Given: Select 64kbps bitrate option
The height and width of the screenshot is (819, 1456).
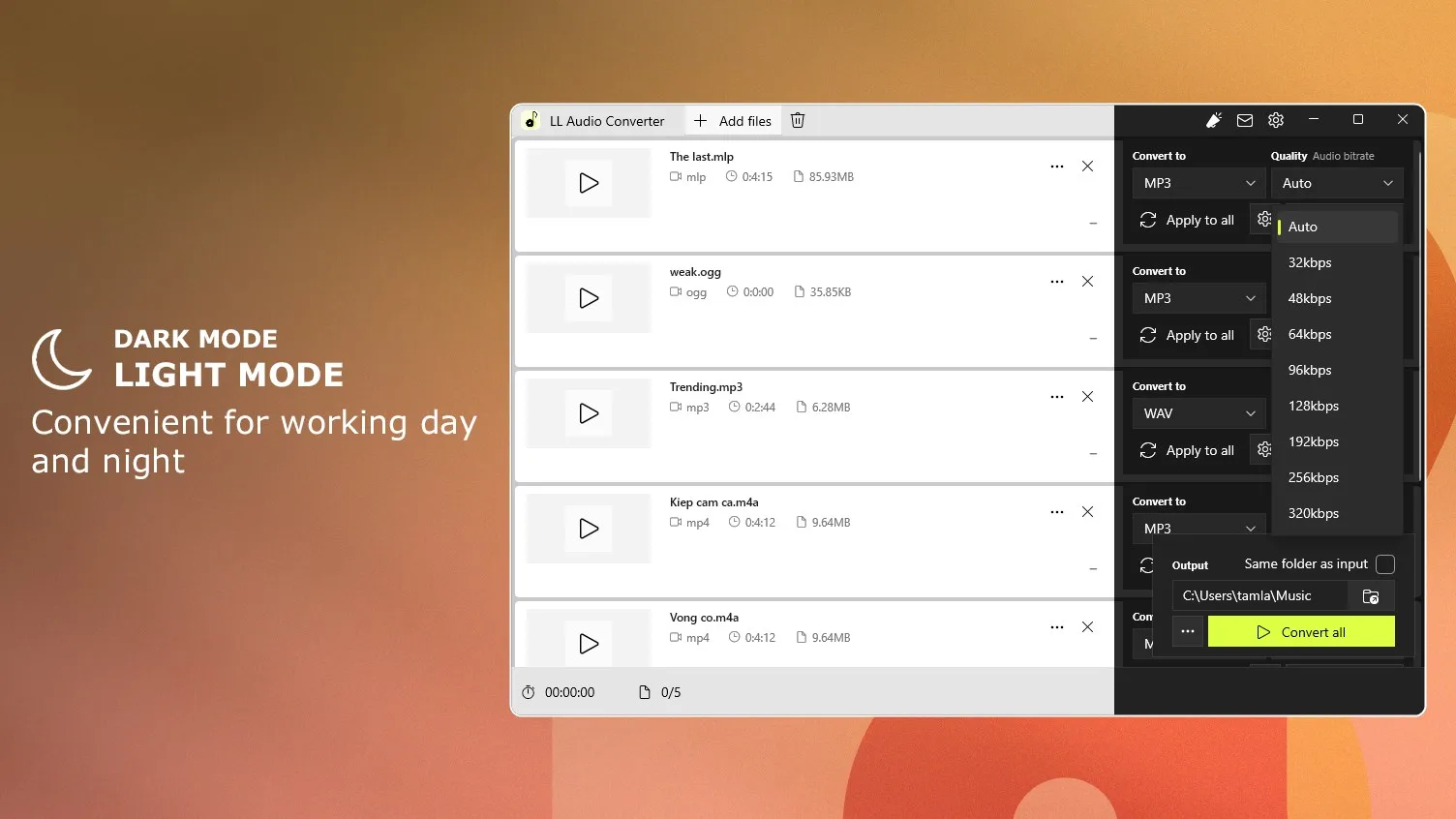Looking at the screenshot, I should point(1337,334).
